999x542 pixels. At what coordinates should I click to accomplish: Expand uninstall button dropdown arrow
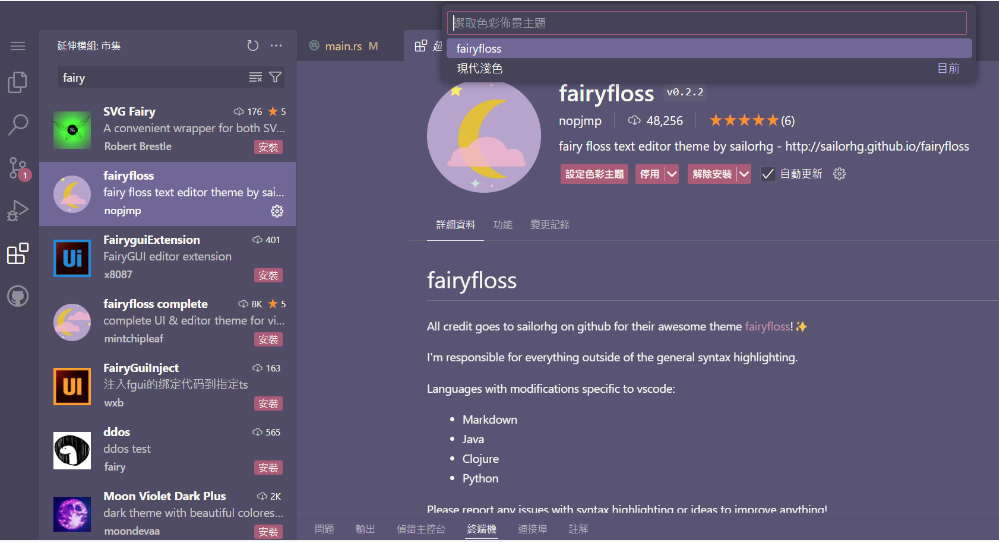[x=744, y=174]
